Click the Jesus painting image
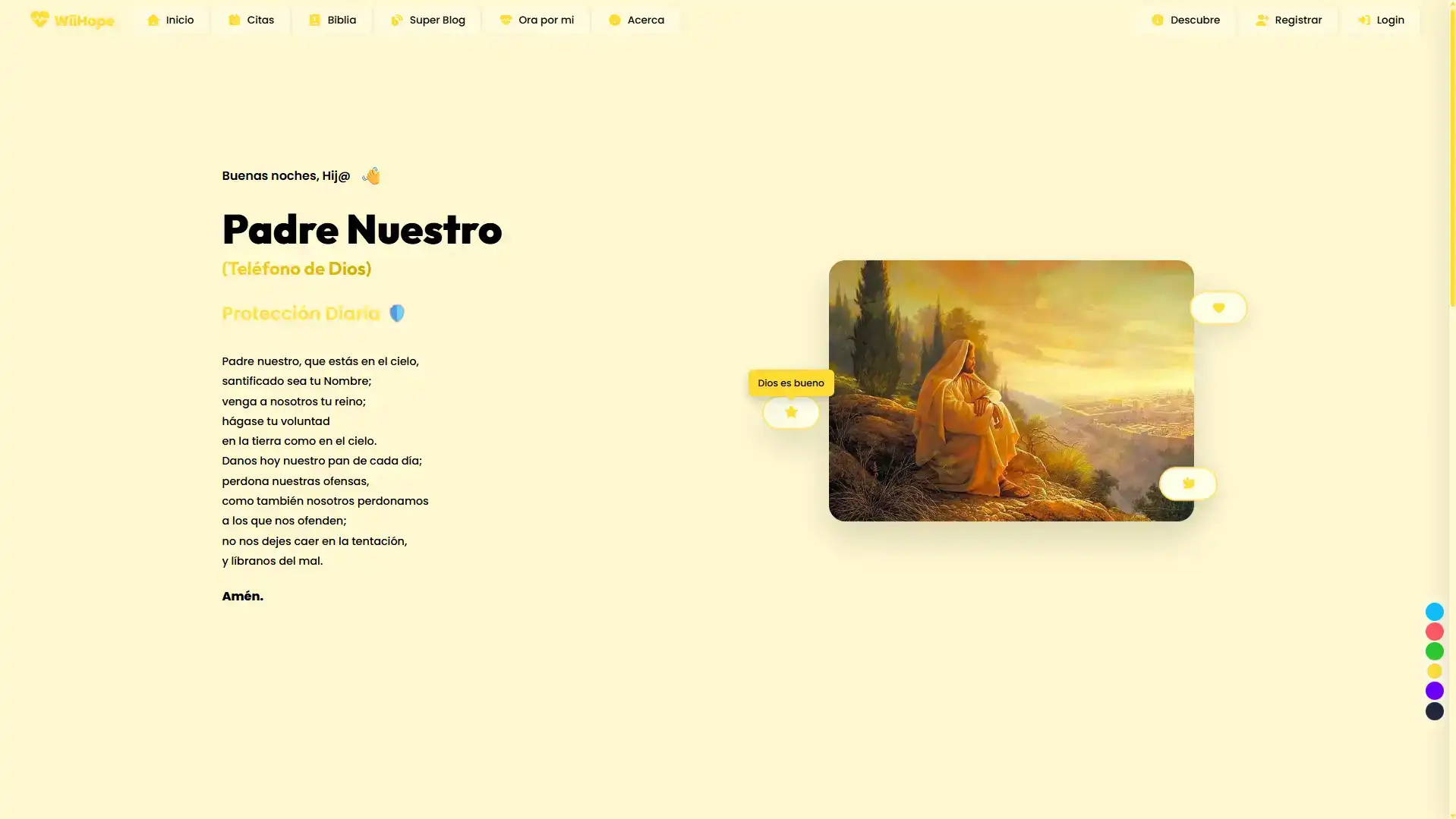Viewport: 1456px width, 819px height. pyautogui.click(x=1010, y=390)
